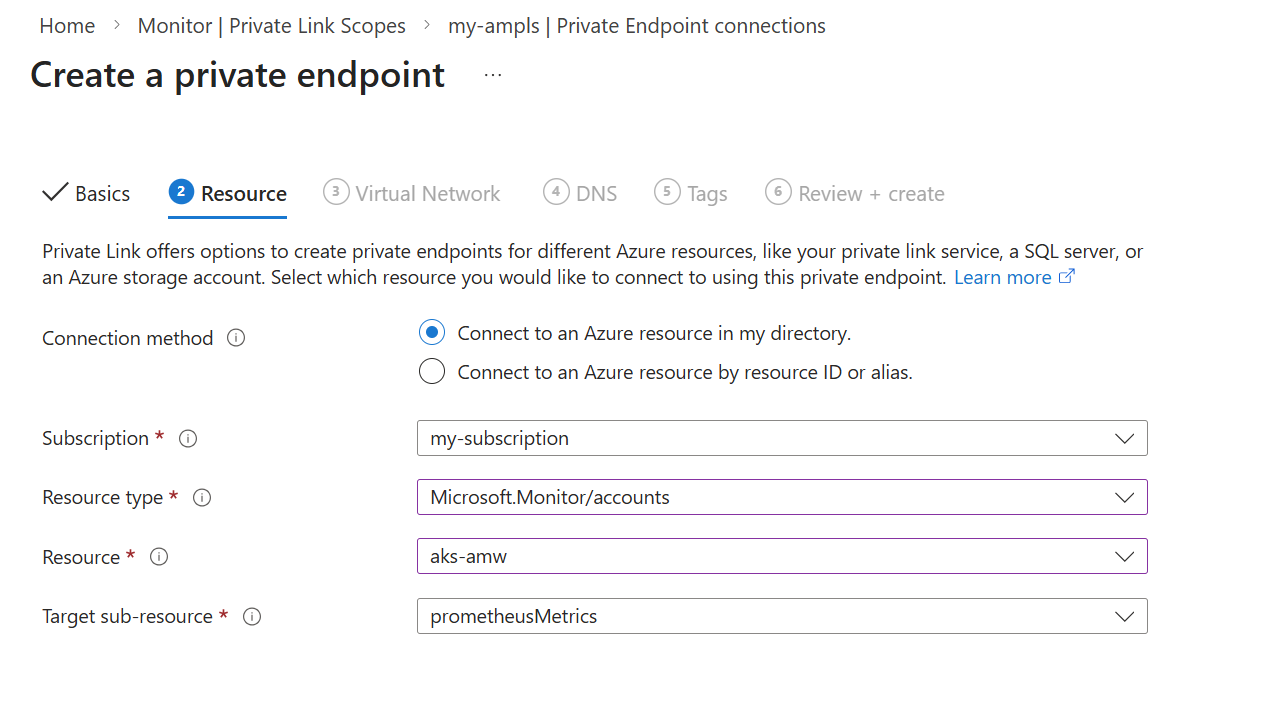Select Connect by resource ID or alias
Viewport: 1283px width, 712px height.
(432, 372)
